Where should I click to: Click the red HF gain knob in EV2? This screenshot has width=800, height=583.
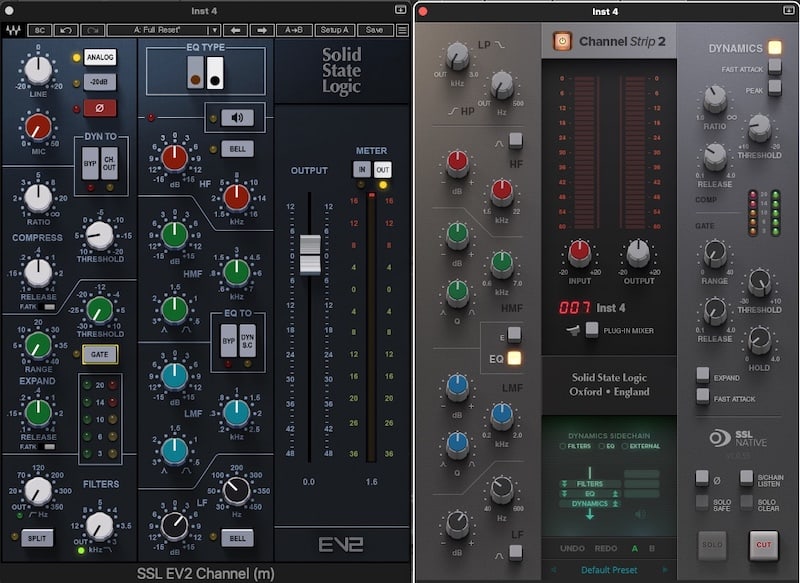click(x=174, y=158)
